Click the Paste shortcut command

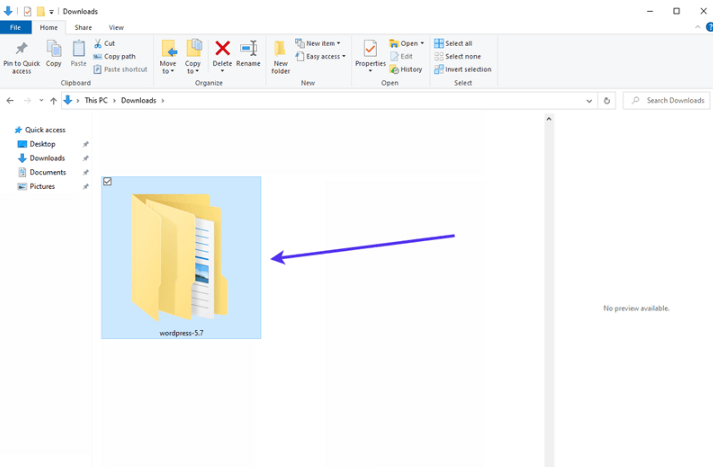121,69
